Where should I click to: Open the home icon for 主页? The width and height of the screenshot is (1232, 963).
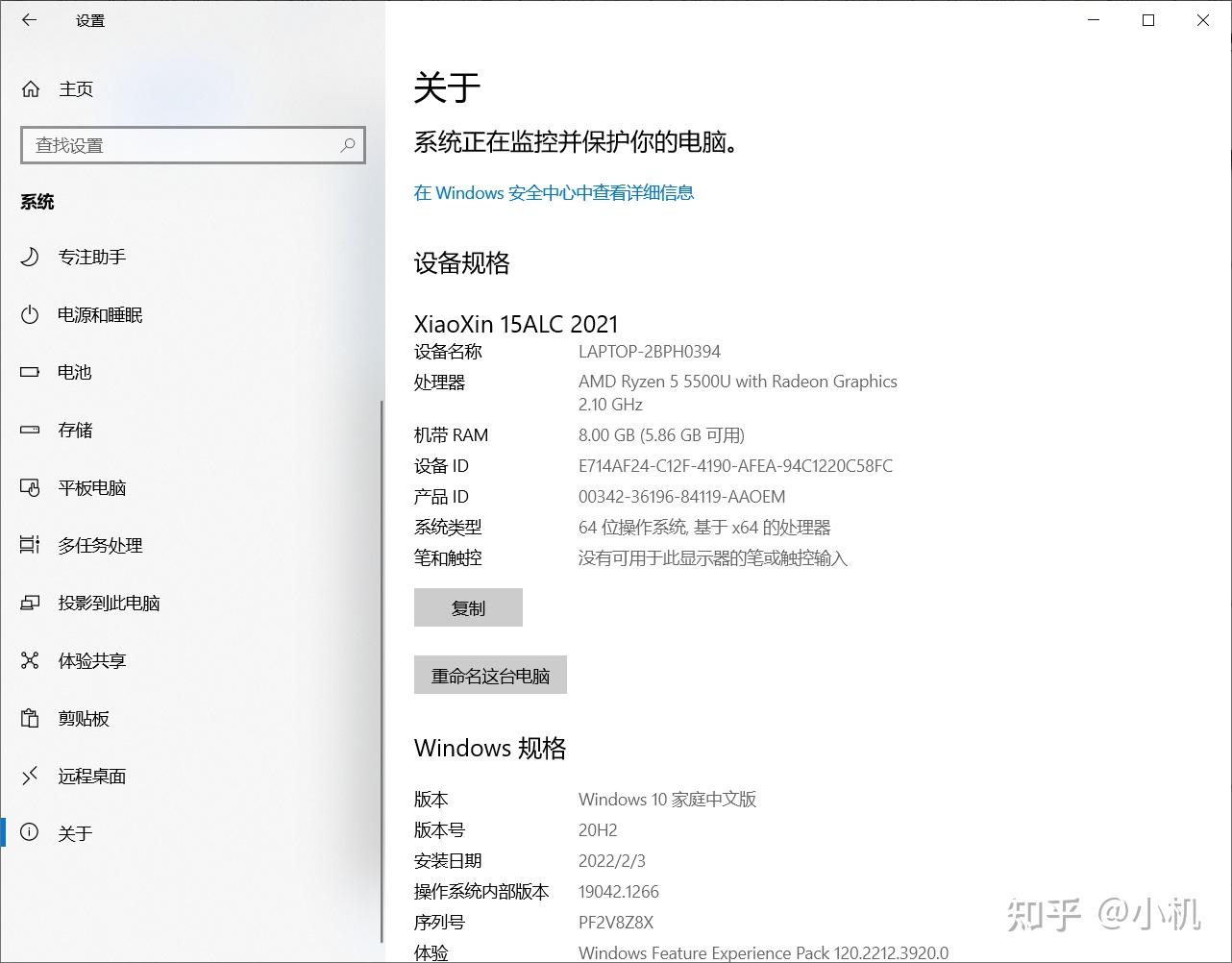pyautogui.click(x=31, y=89)
